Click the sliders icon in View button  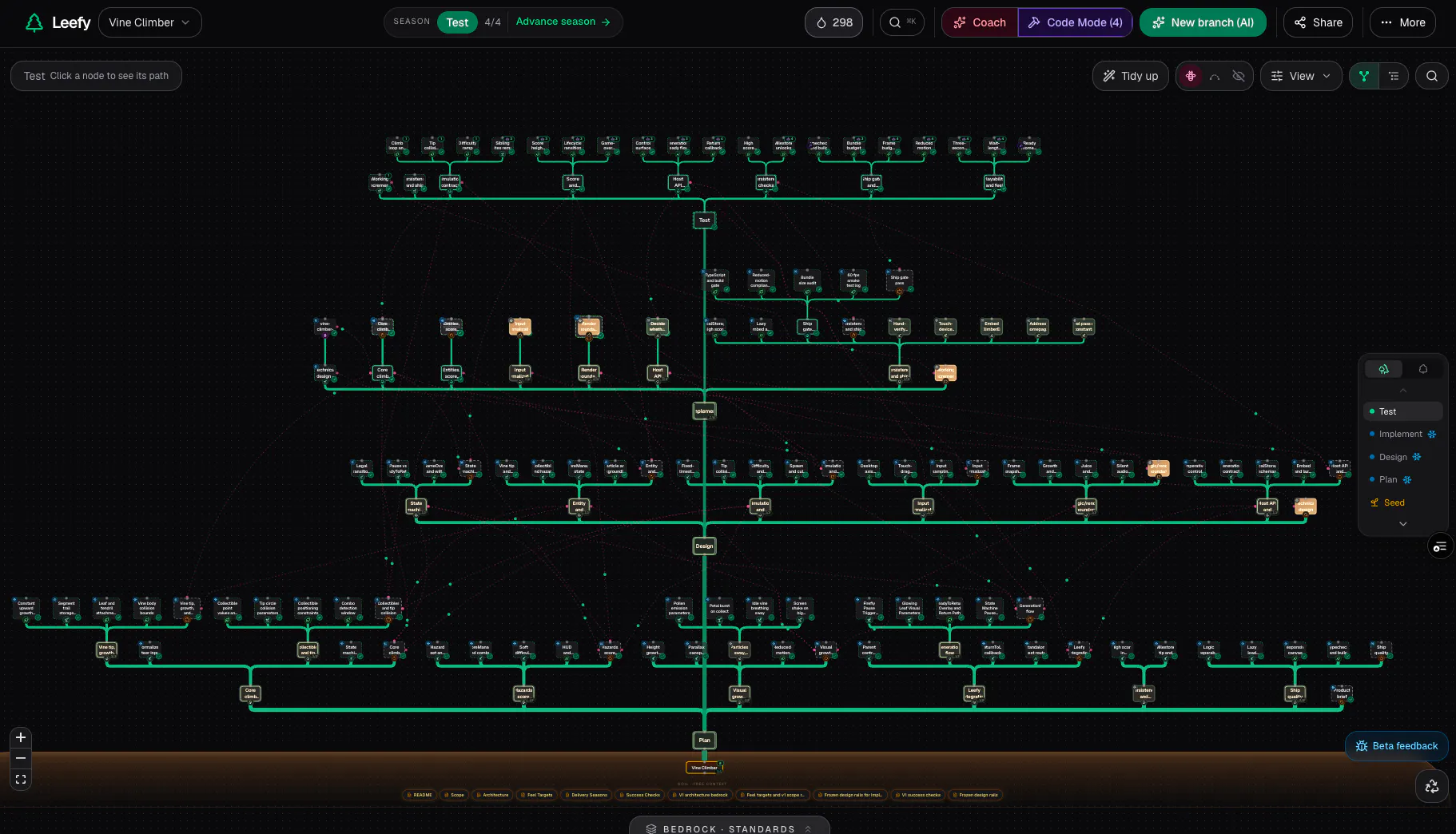coord(1277,76)
